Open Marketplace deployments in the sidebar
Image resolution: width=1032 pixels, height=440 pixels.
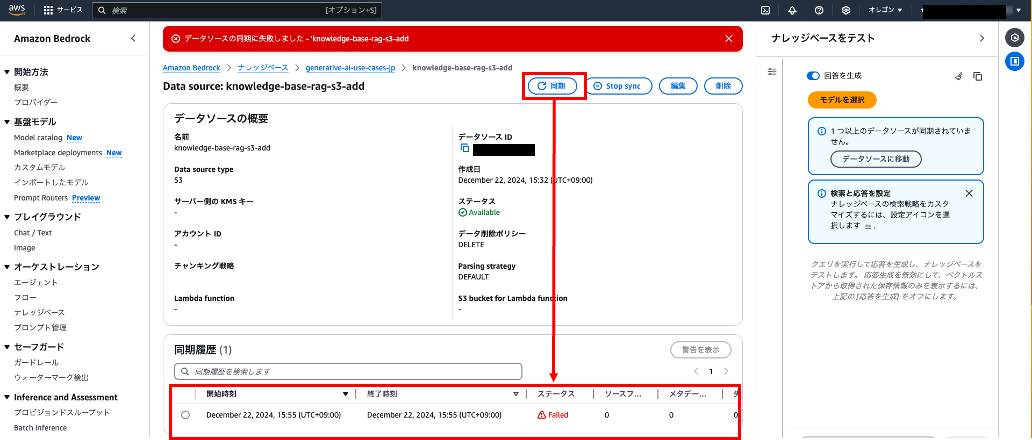58,153
